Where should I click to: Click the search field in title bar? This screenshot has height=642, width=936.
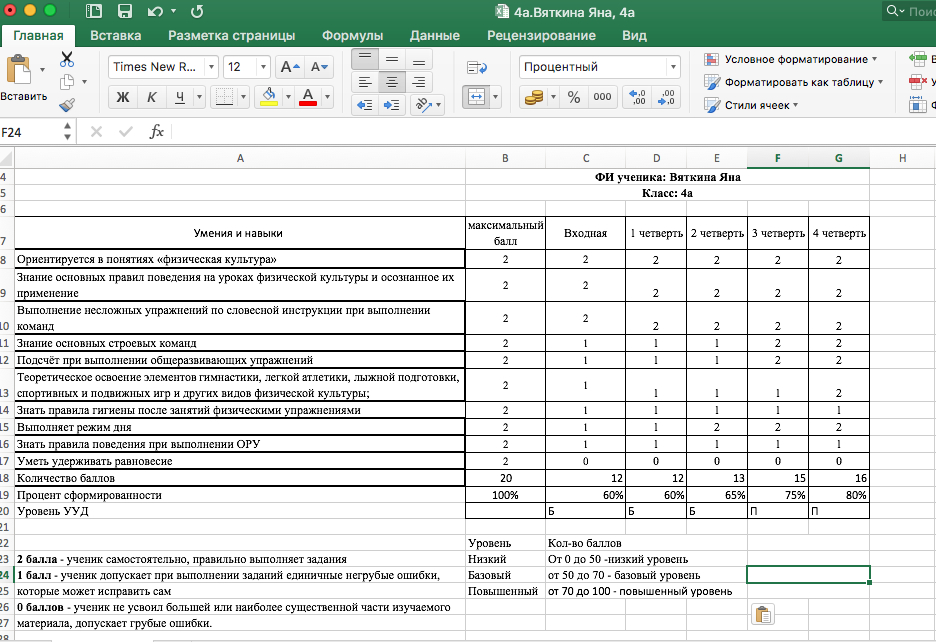pos(909,11)
